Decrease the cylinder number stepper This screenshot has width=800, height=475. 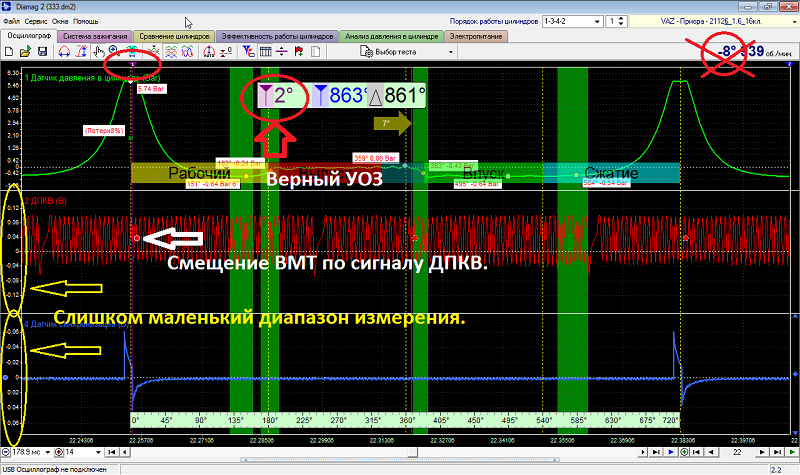tap(621, 24)
